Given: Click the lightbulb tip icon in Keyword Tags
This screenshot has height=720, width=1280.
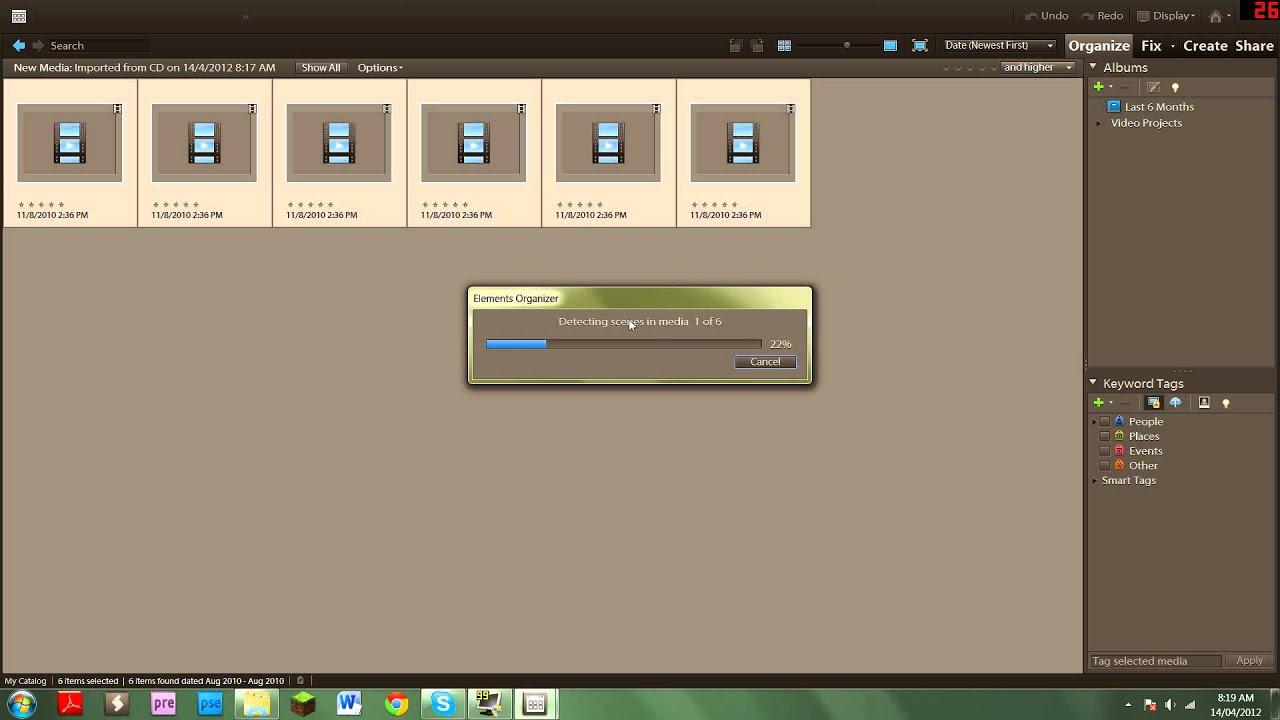Looking at the screenshot, I should coord(1226,403).
